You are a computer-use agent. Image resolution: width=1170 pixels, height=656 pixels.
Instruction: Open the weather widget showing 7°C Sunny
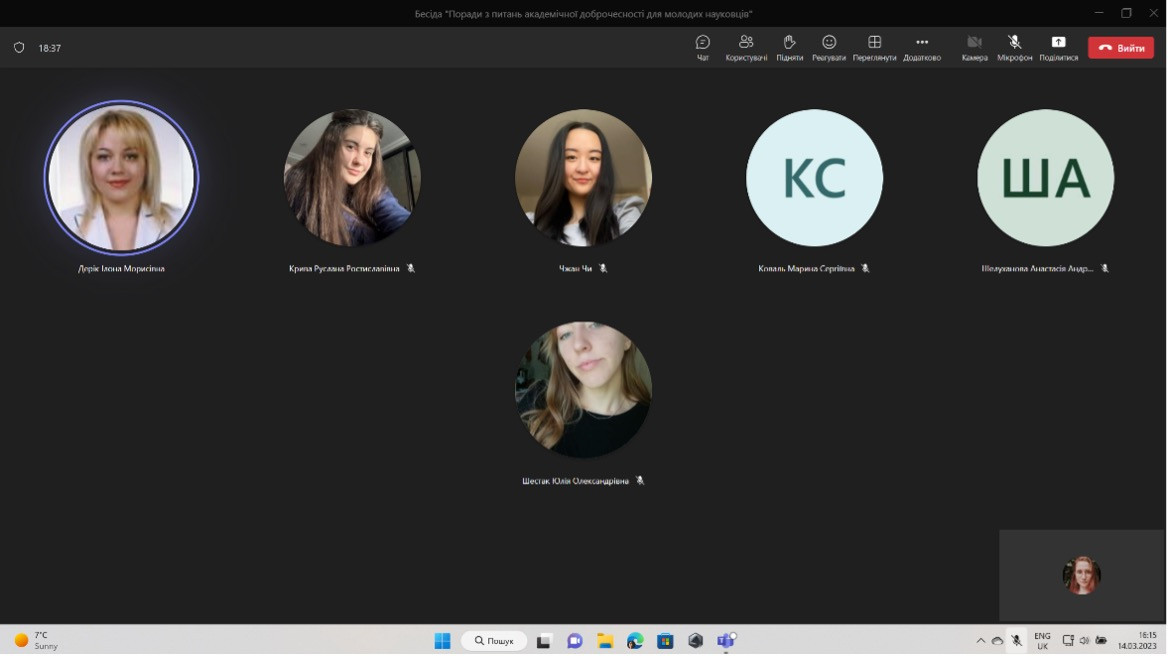[36, 641]
